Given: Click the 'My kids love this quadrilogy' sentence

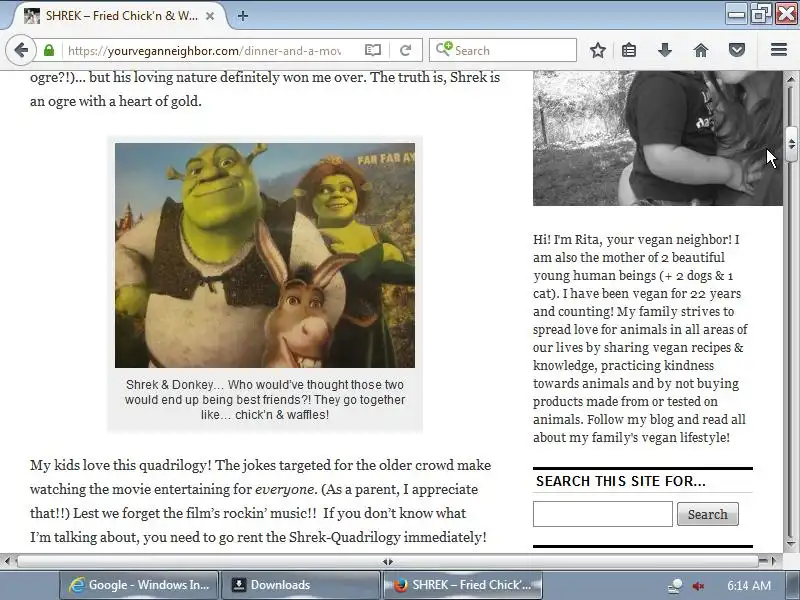Looking at the screenshot, I should [x=120, y=465].
